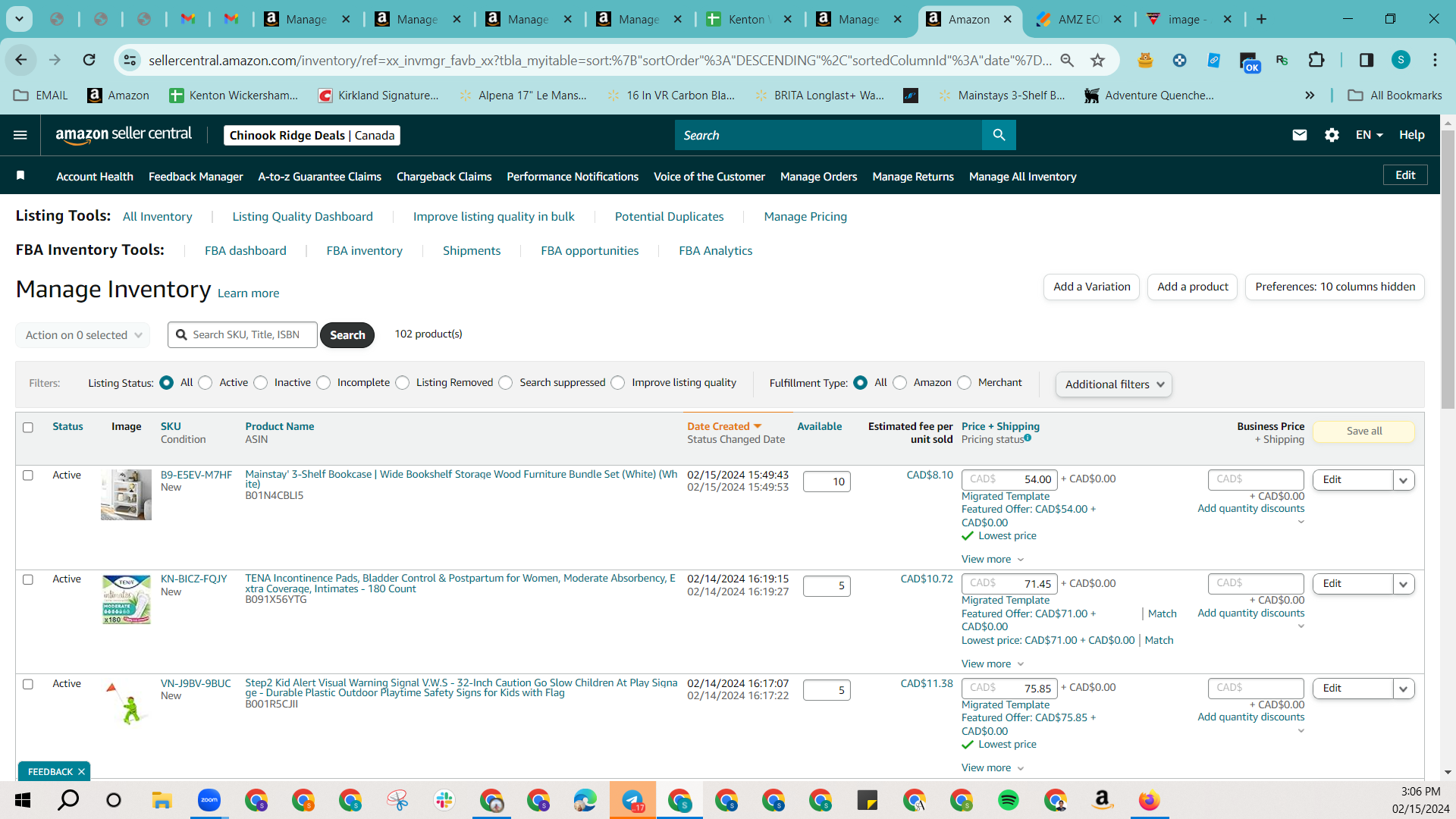Open the Windows Start menu

point(23,800)
